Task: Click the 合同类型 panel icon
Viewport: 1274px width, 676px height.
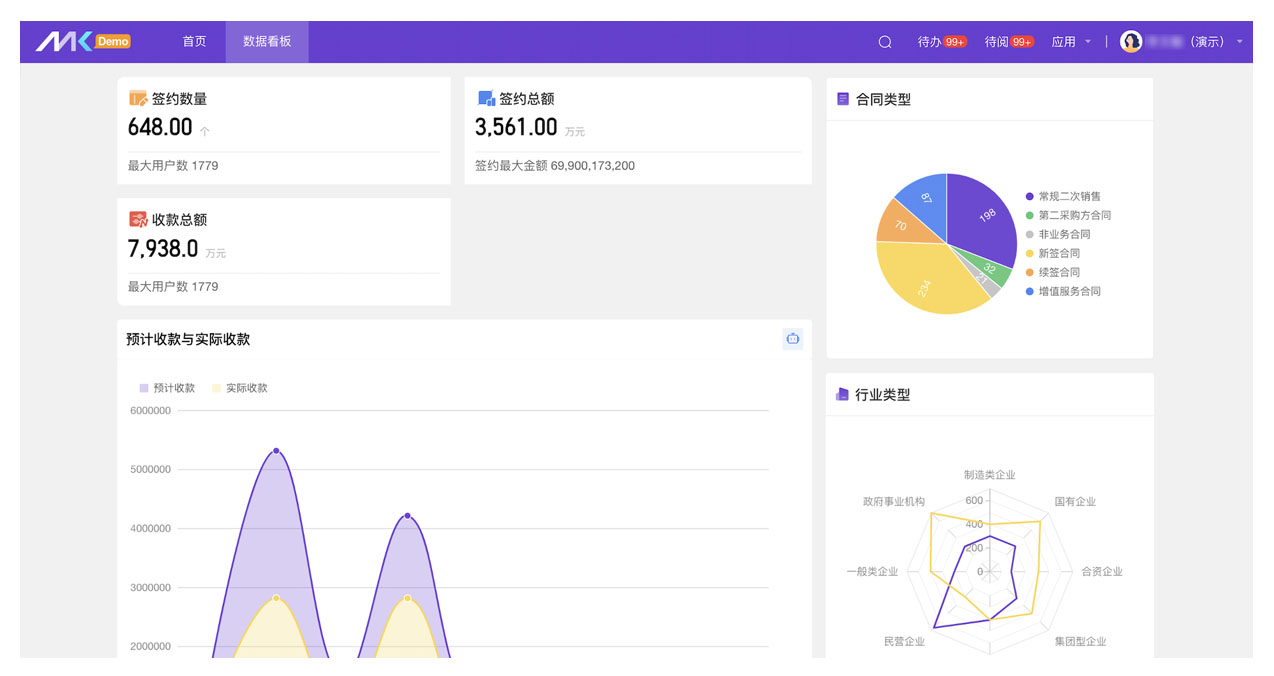Action: pos(843,100)
